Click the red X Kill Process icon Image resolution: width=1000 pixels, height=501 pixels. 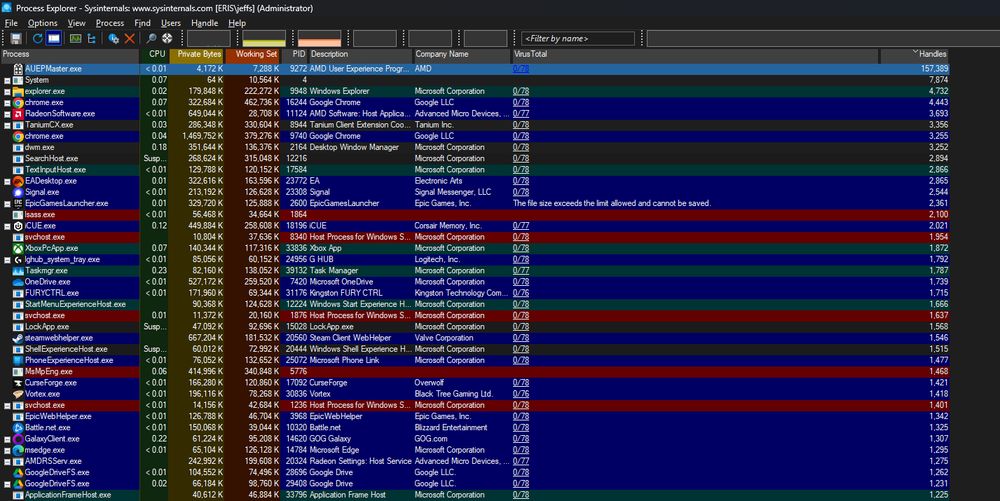pyautogui.click(x=129, y=39)
